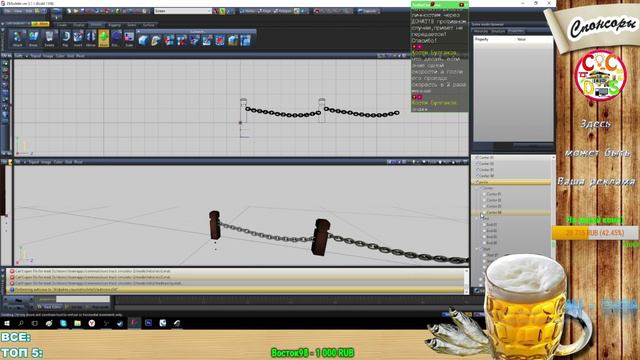Open Skype from the taskbar
This screenshot has width=640, height=360.
click(63, 323)
